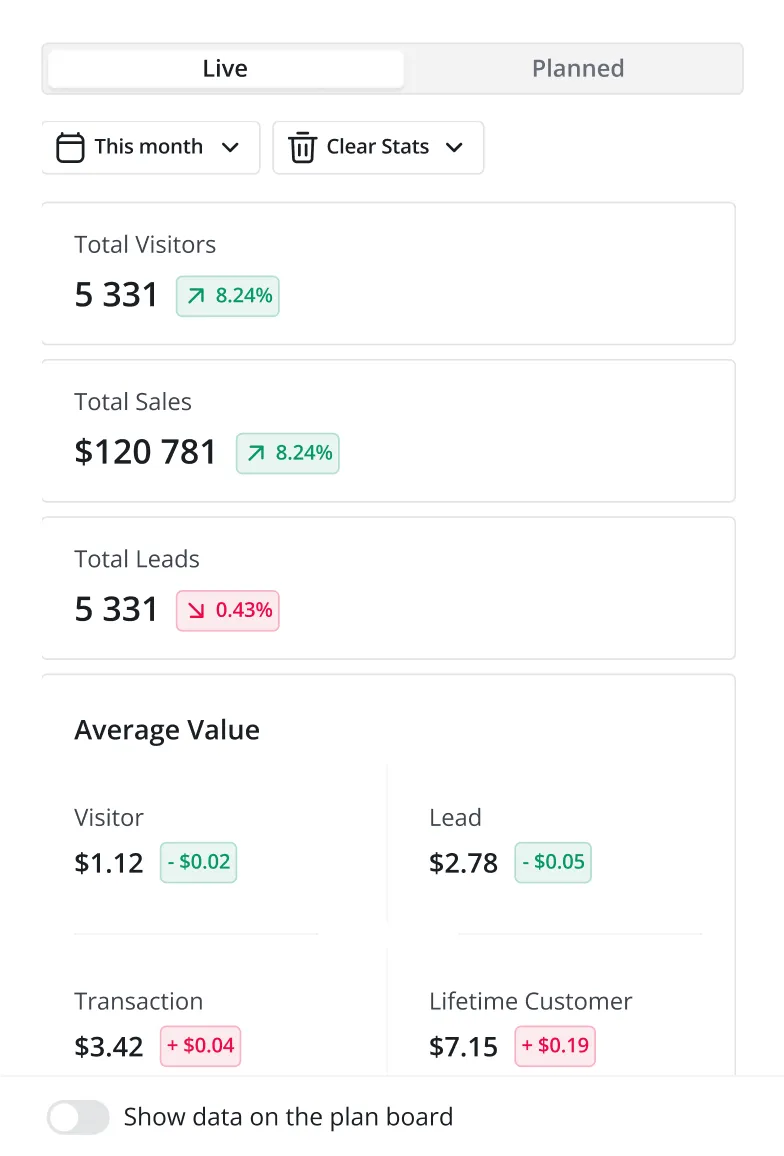Click the Transaction +$0.04 change badge
This screenshot has height=1156, width=784.
coord(200,1046)
